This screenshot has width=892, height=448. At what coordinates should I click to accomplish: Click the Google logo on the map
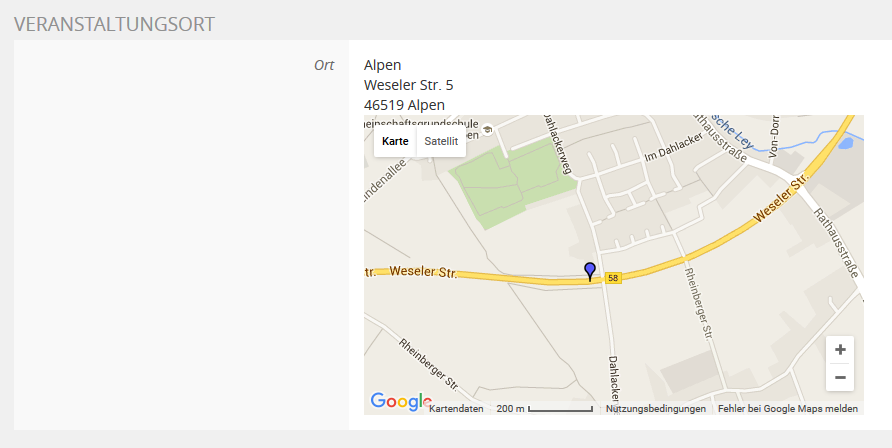click(400, 402)
